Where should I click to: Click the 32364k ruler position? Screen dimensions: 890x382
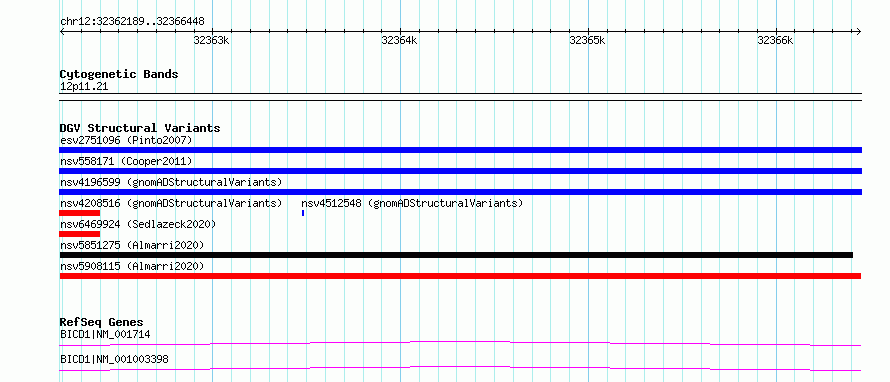(399, 40)
